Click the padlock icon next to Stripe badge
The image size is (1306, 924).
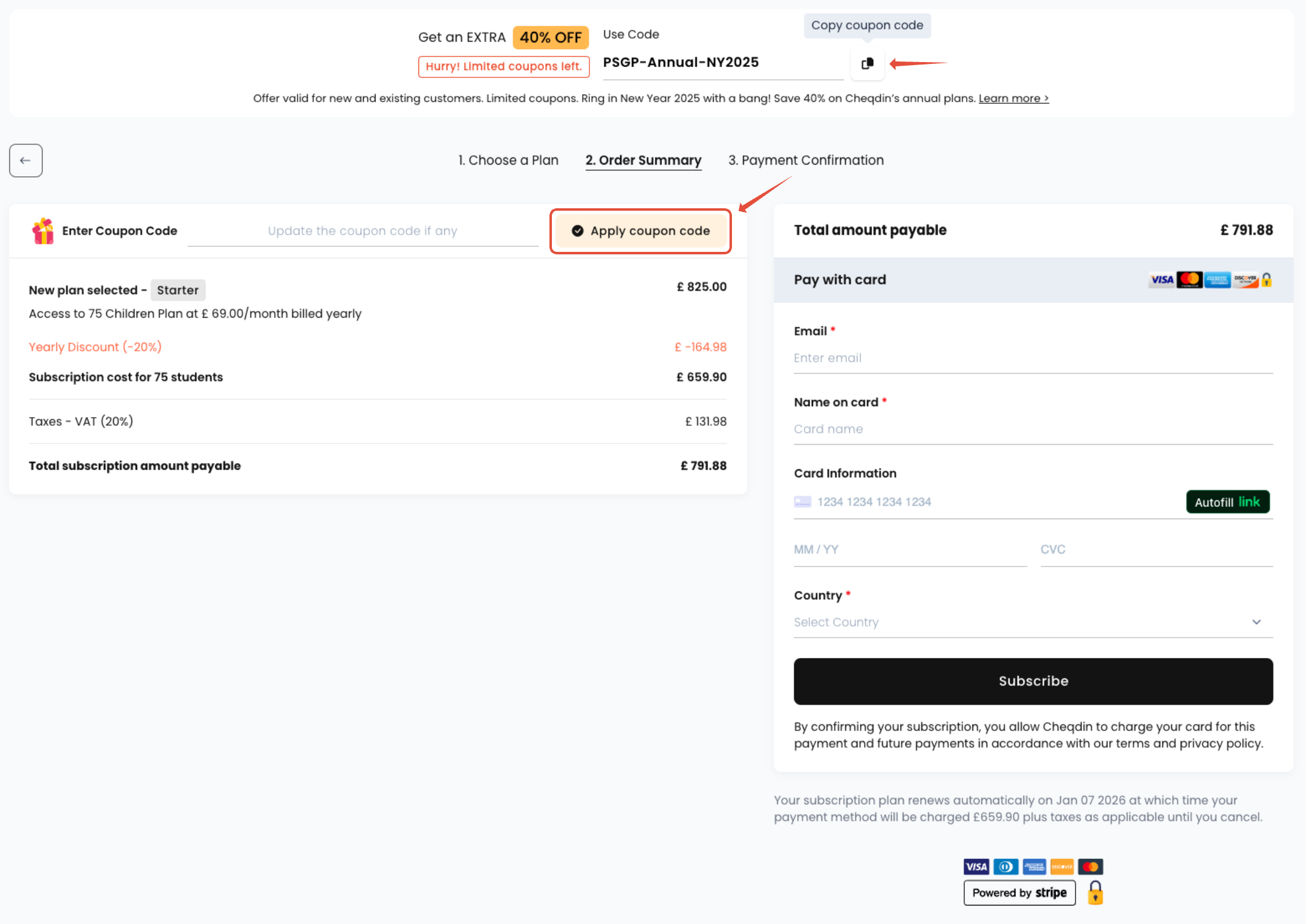coord(1095,893)
